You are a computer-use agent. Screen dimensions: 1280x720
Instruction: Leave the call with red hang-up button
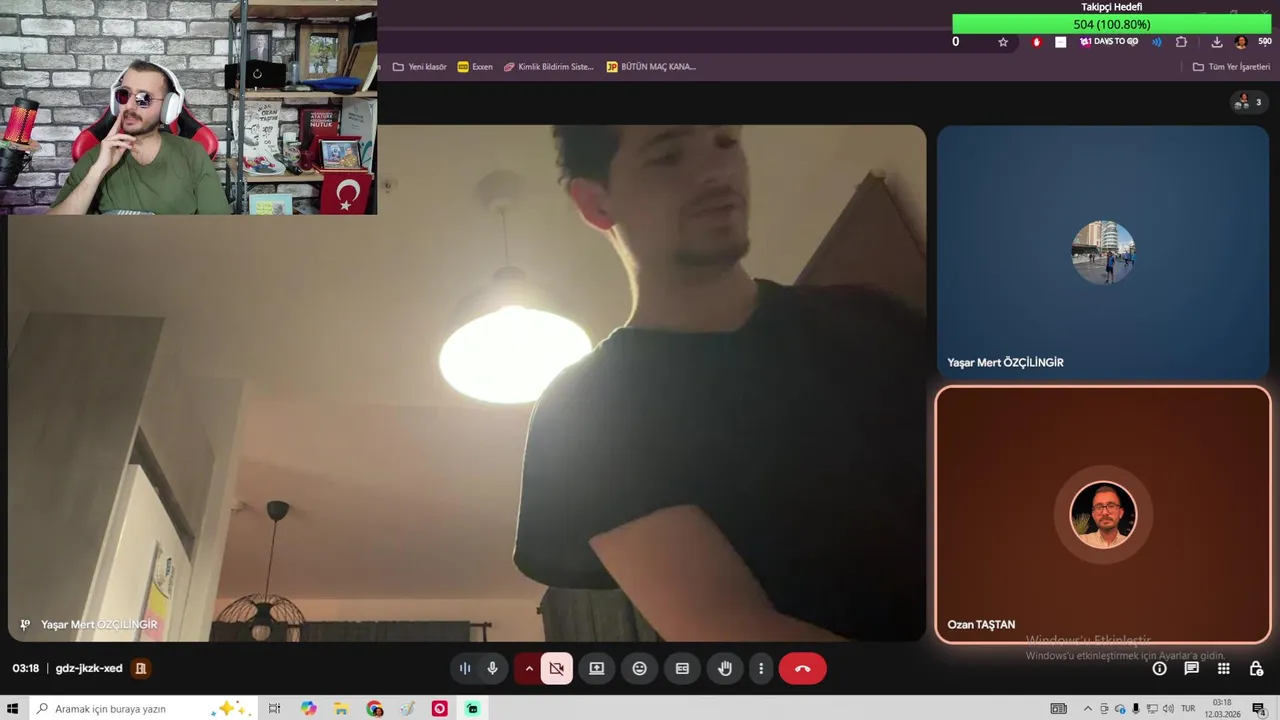tap(802, 668)
